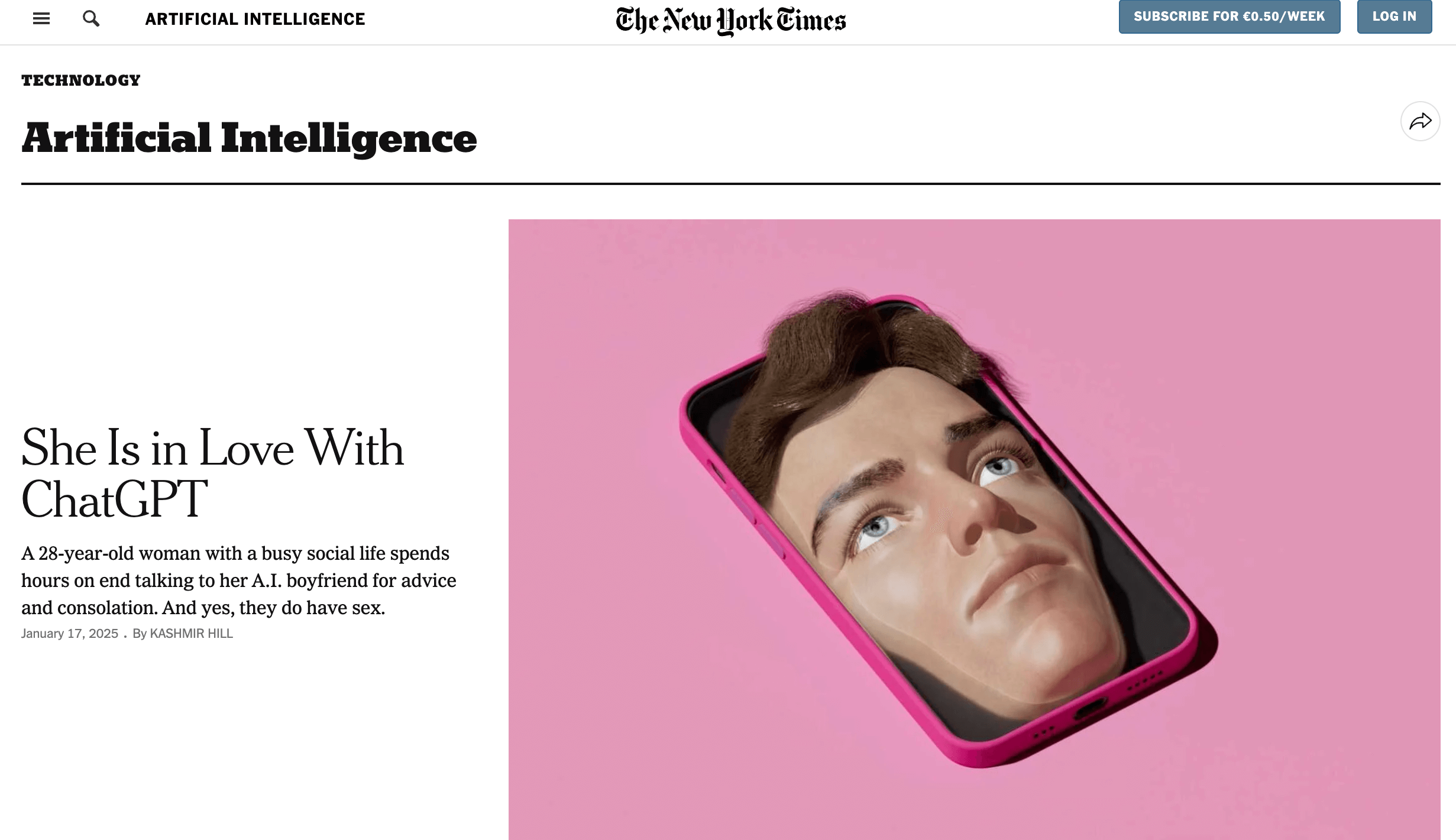Click the share arrow icon

coord(1420,121)
